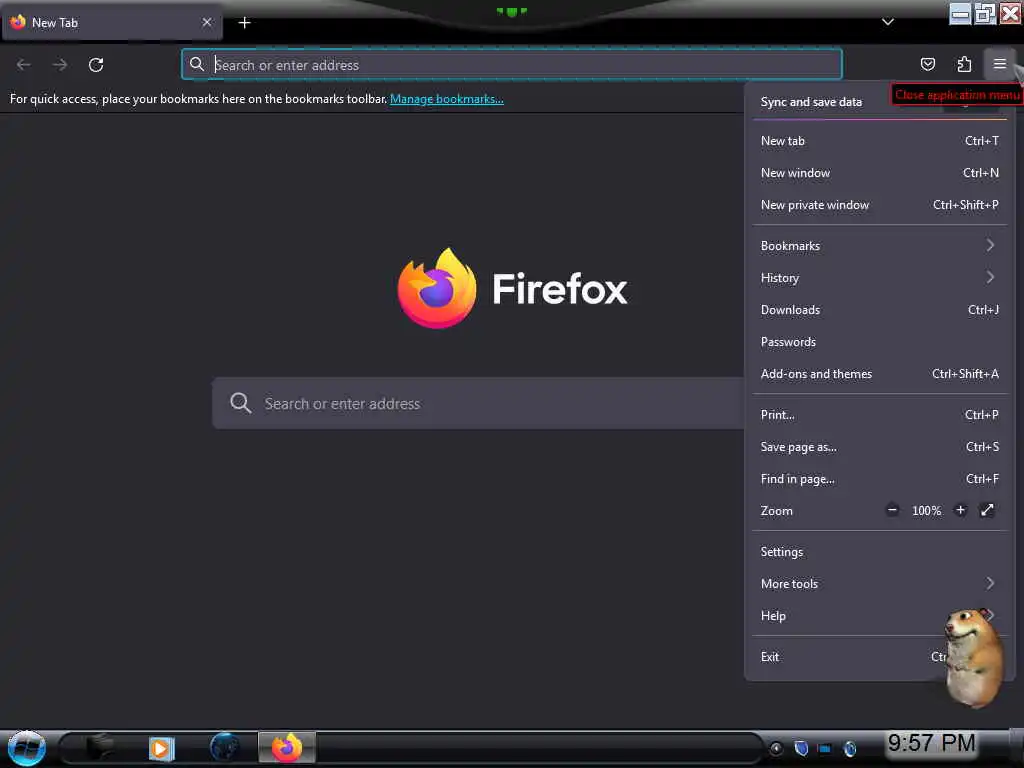Click the dark folder taskbar icon
The height and width of the screenshot is (768, 1024).
point(100,748)
